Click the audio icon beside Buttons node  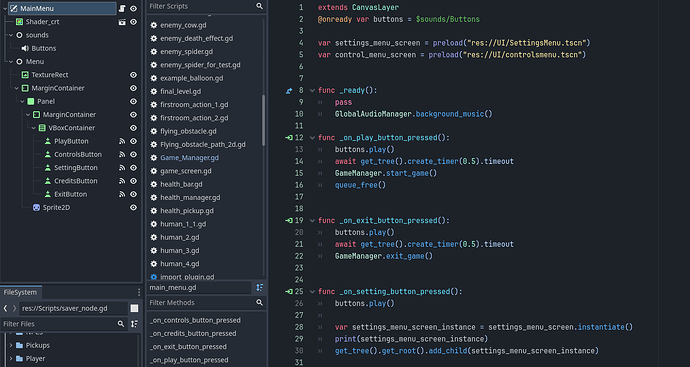[x=25, y=48]
